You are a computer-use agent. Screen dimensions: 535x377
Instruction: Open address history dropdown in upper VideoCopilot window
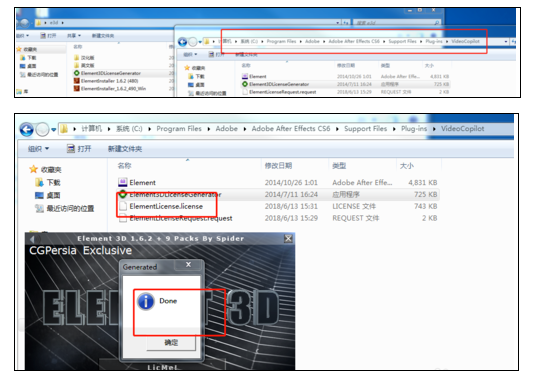click(x=506, y=42)
